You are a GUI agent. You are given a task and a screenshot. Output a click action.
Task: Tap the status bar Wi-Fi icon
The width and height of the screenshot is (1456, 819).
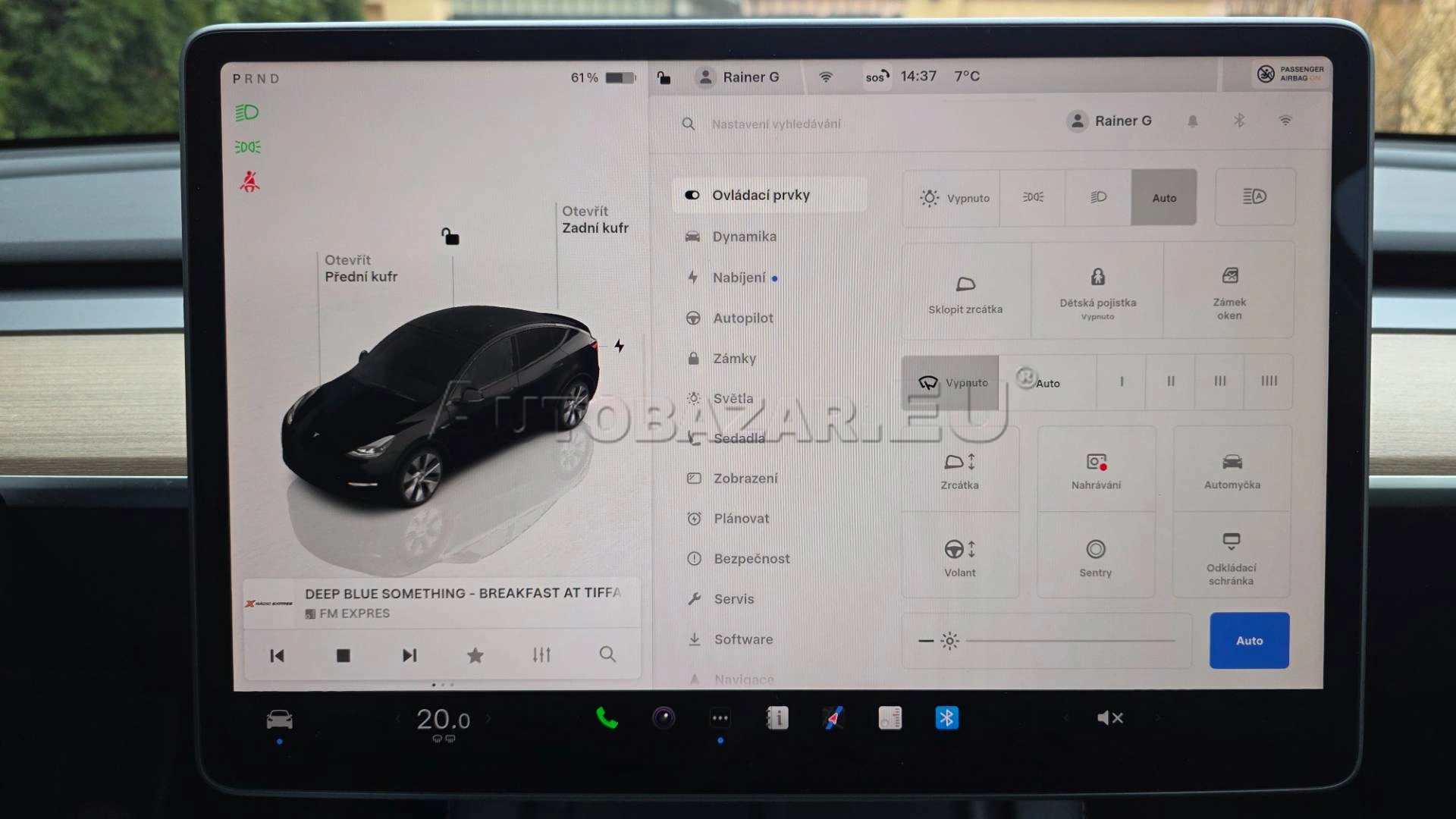(826, 77)
